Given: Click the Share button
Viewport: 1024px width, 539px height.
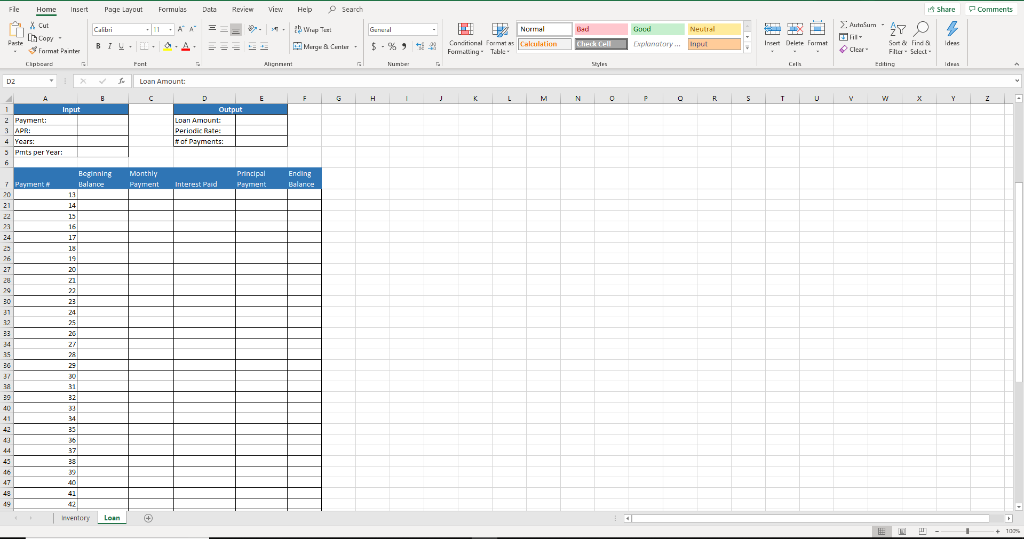Looking at the screenshot, I should [x=942, y=9].
